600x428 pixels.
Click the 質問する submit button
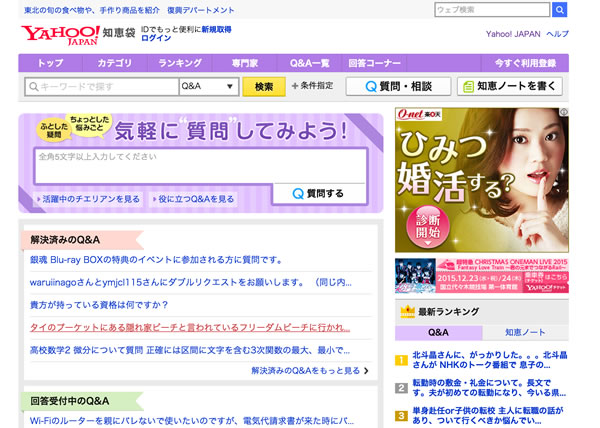tap(319, 194)
